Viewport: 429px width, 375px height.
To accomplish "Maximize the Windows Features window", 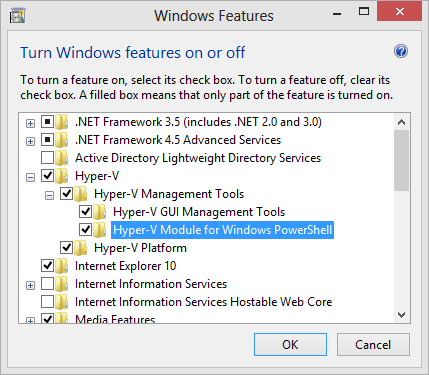I will click(364, 12).
